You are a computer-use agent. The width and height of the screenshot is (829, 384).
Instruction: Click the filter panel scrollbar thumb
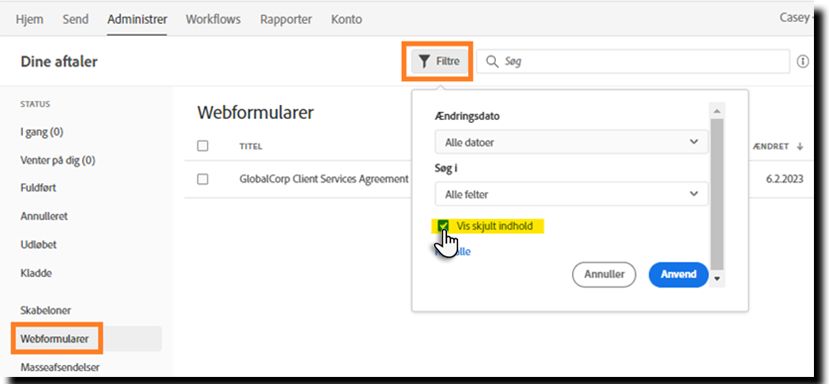[x=717, y=195]
